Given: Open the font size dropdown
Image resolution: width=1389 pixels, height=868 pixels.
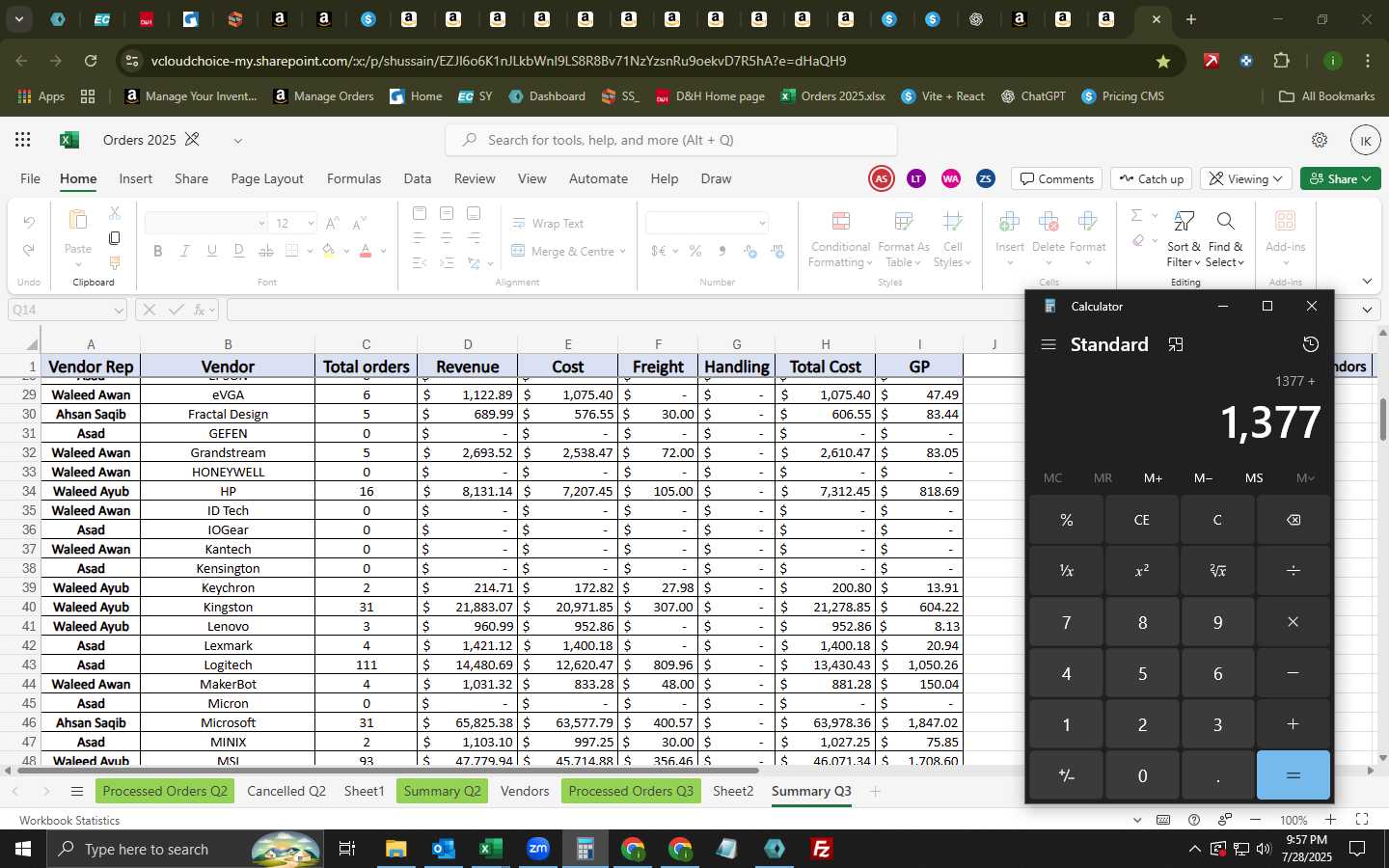Looking at the screenshot, I should pyautogui.click(x=311, y=223).
